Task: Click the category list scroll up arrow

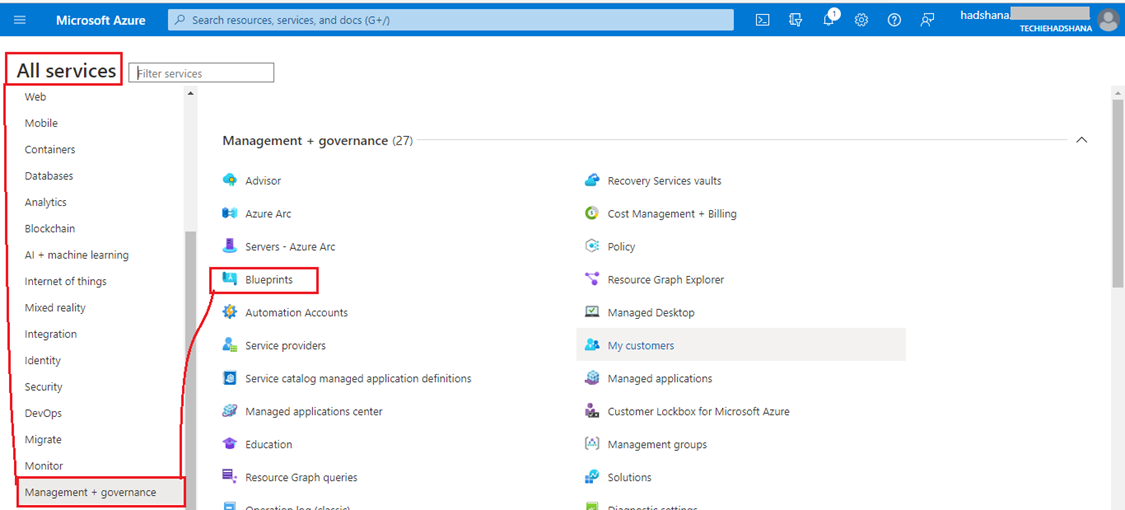Action: 190,93
